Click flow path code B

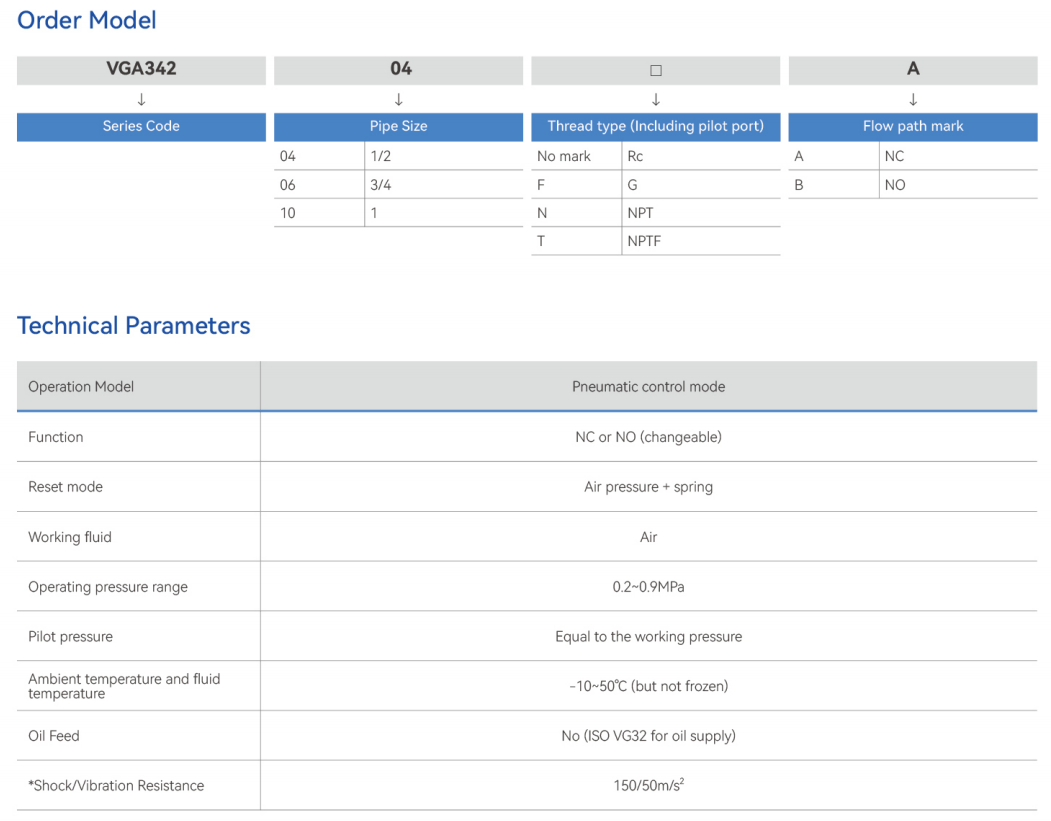(798, 185)
